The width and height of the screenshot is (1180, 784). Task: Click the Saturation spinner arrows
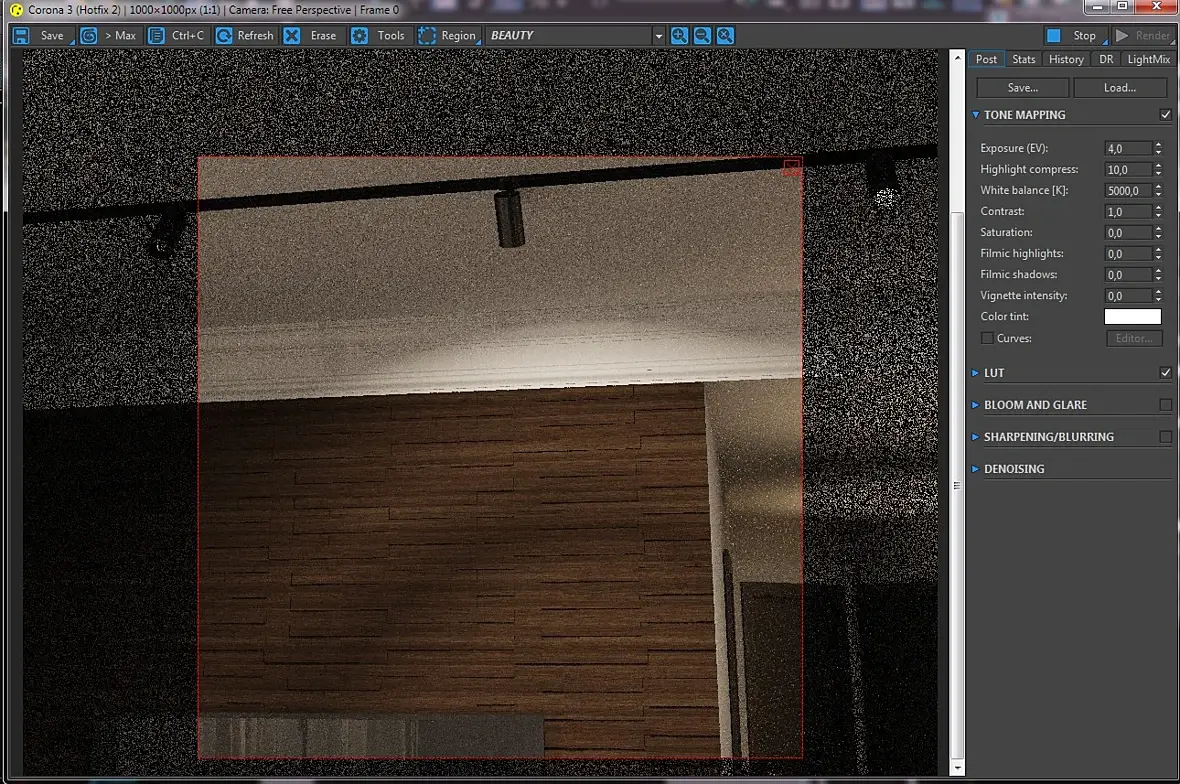[x=1158, y=233]
